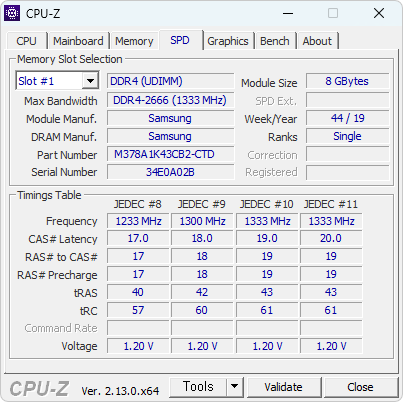Expand the Slot #1 memory slot dropdown
The image size is (403, 402).
pyautogui.click(x=90, y=81)
